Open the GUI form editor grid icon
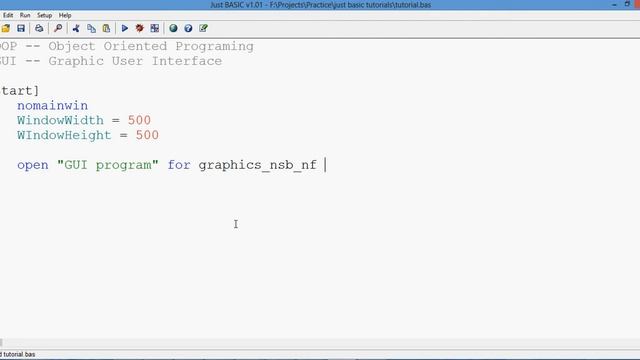640x360 pixels. [x=155, y=28]
